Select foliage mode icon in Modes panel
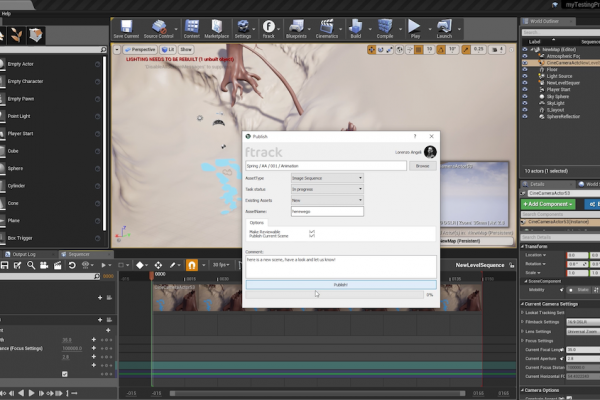The width and height of the screenshot is (600, 400). point(16,35)
